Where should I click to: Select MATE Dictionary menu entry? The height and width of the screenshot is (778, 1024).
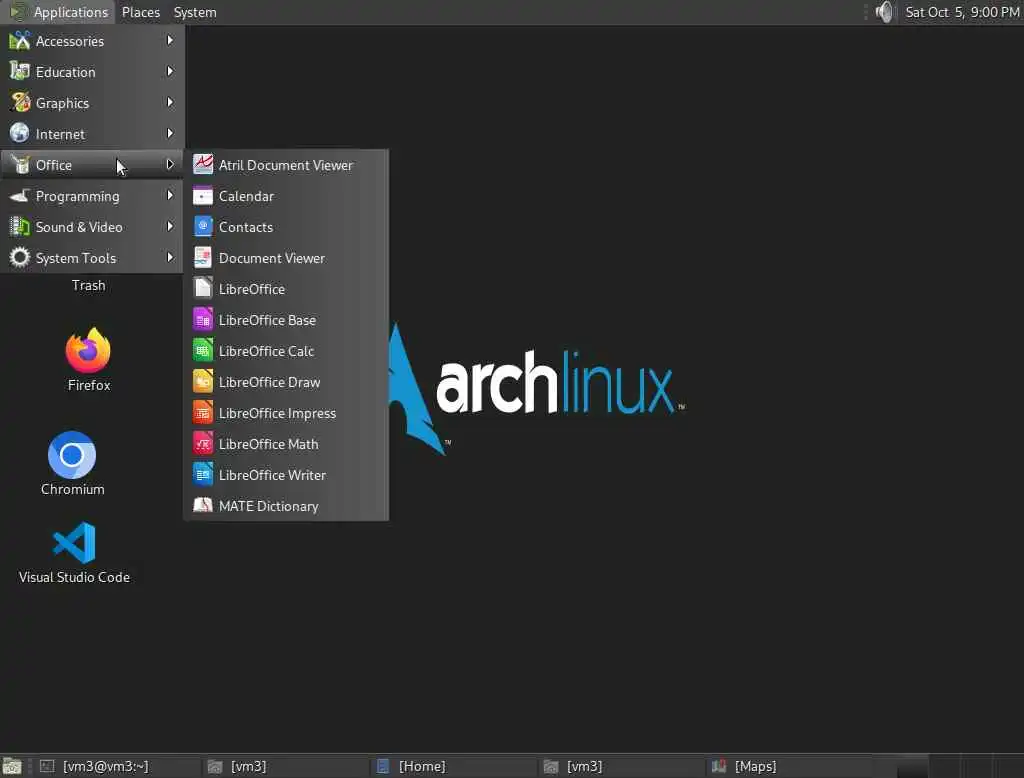pos(286,506)
